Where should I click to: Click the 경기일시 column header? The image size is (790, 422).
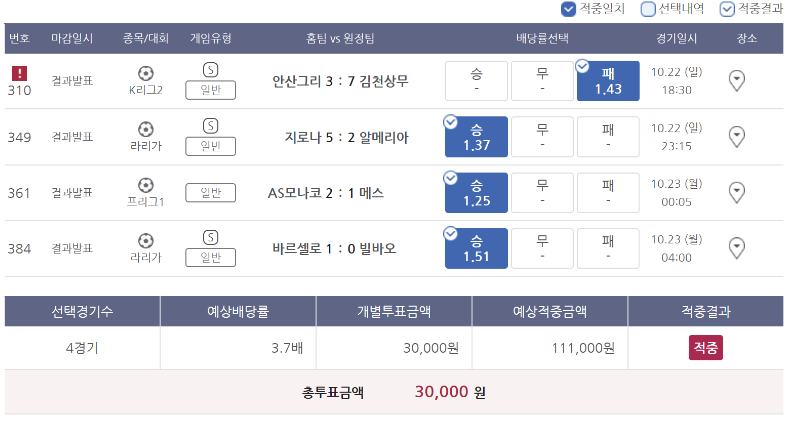[x=676, y=38]
